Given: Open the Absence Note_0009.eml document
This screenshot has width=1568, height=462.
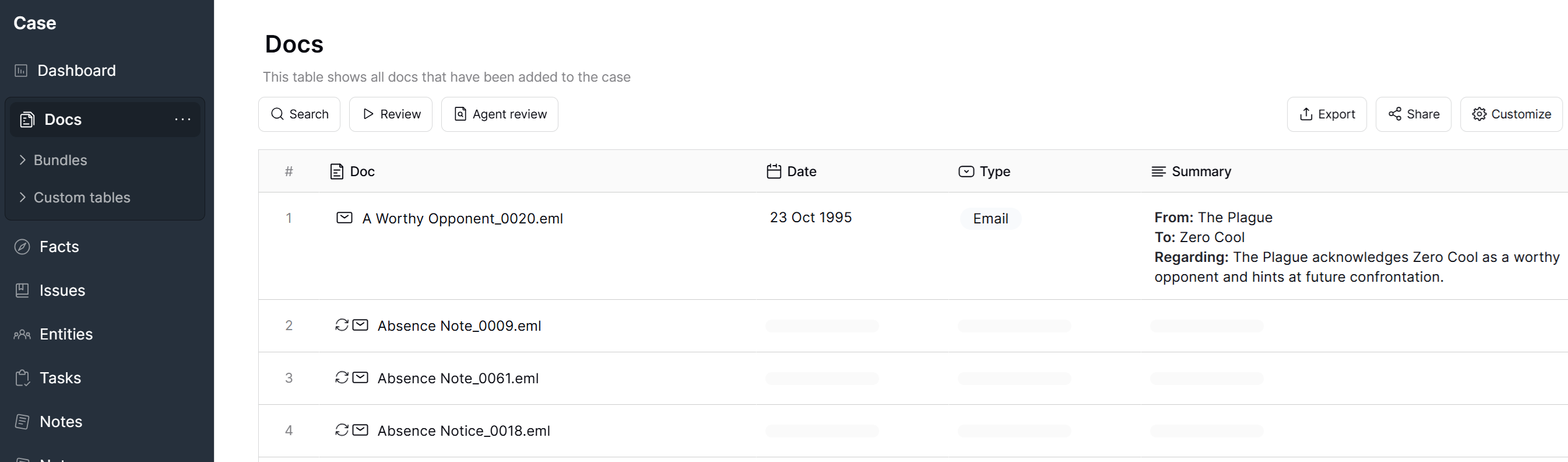Looking at the screenshot, I should (458, 326).
